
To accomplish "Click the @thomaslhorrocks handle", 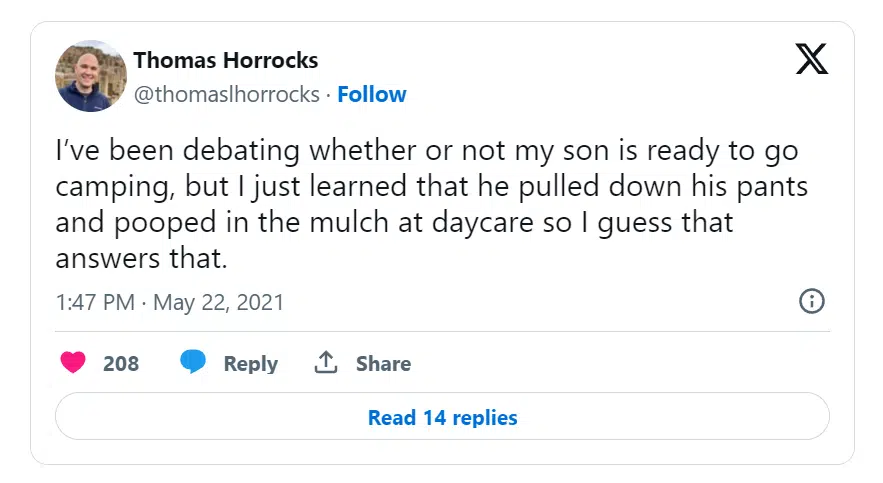I will (227, 95).
